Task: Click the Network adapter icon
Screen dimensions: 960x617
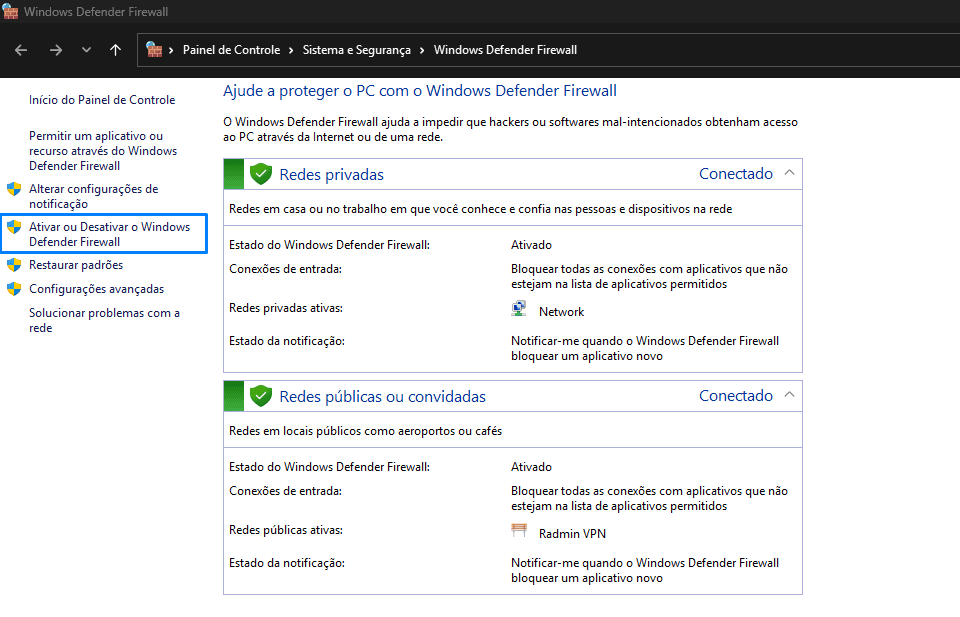Action: 519,308
